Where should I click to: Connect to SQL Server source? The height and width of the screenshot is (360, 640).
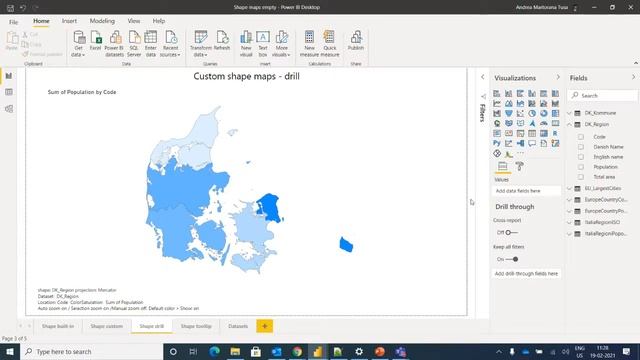[x=134, y=43]
